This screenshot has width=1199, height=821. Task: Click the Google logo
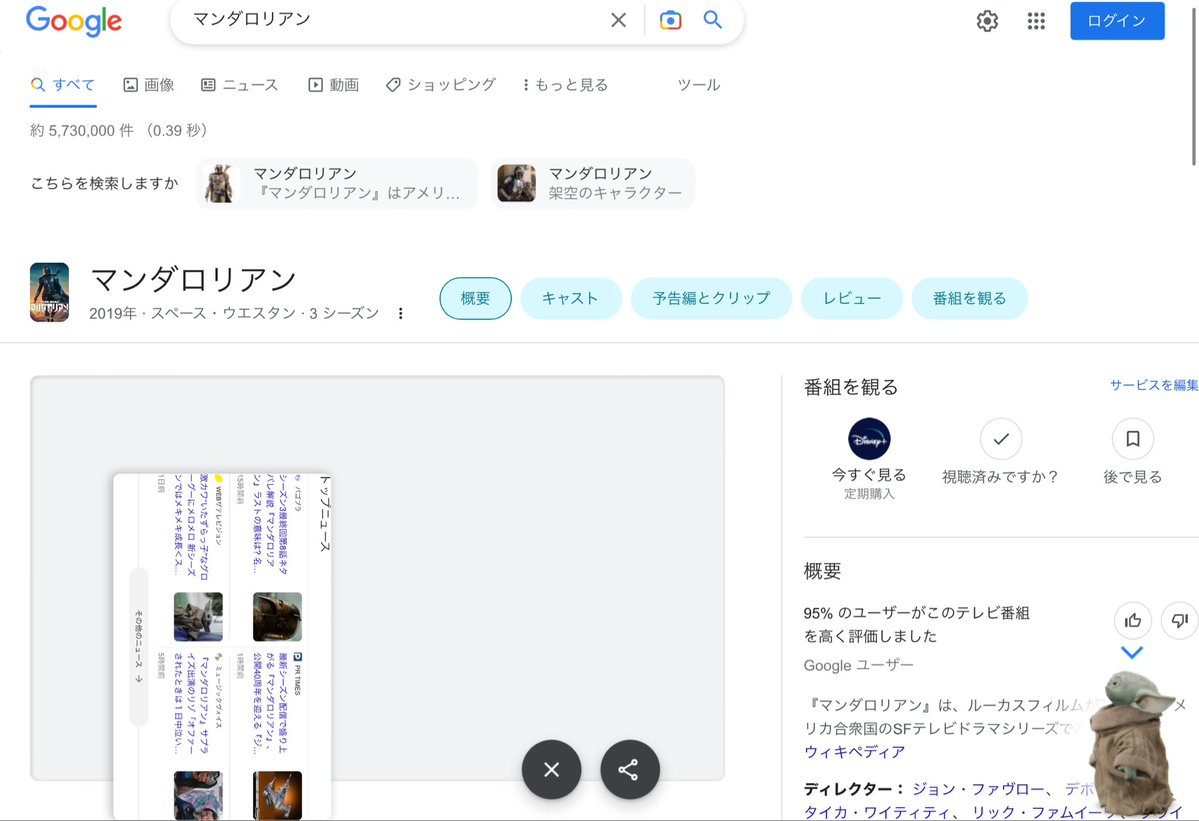[x=73, y=21]
